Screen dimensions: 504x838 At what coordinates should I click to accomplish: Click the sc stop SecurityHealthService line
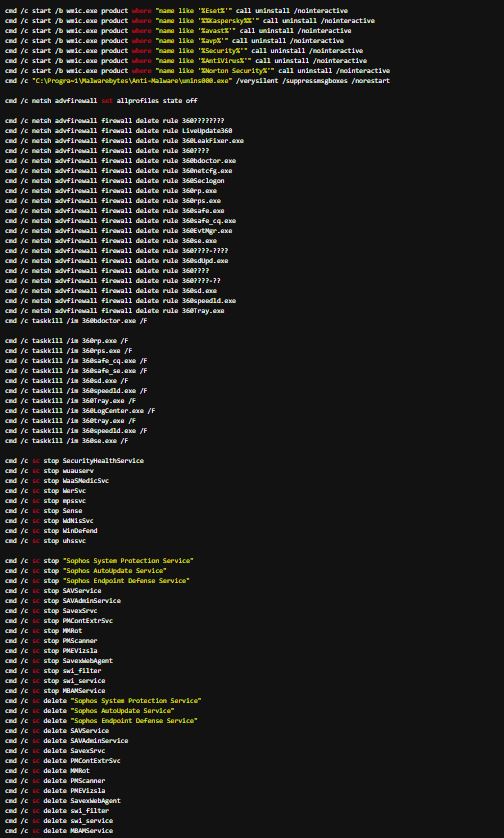tap(74, 461)
